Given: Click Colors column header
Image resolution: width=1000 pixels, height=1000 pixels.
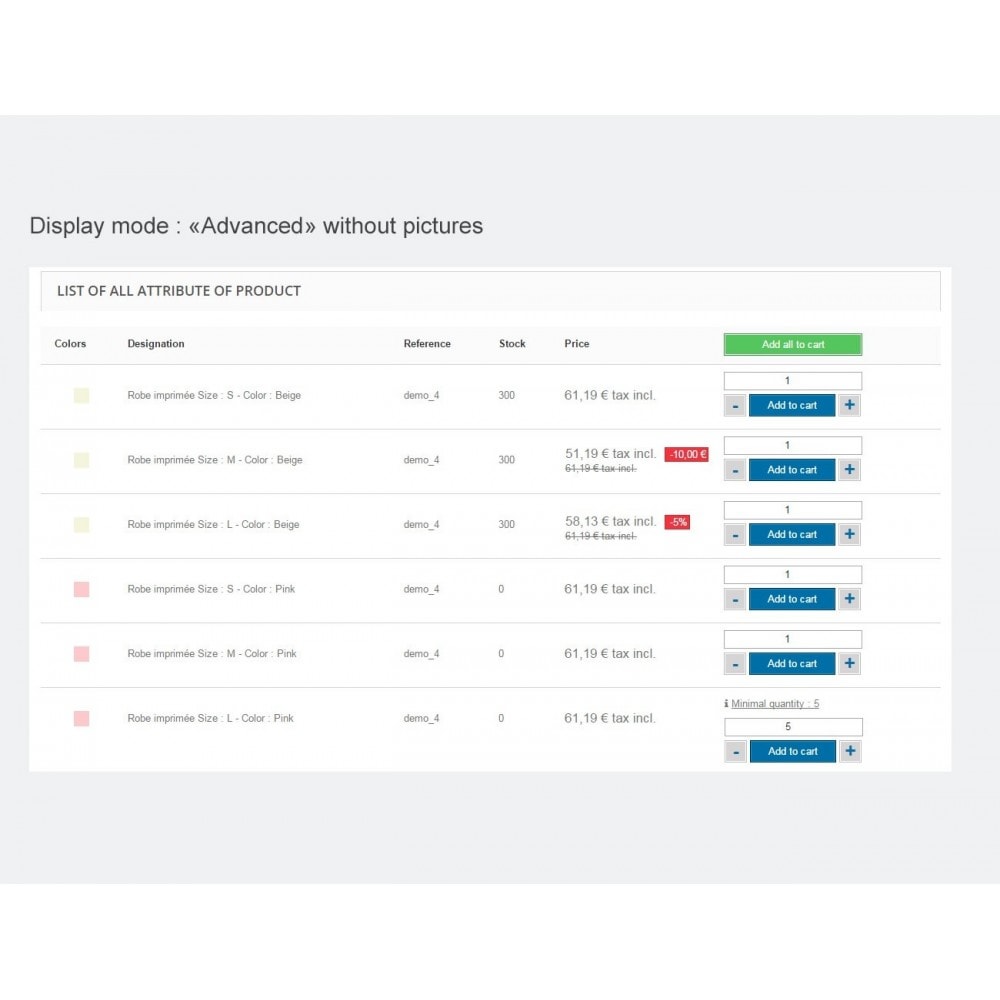Looking at the screenshot, I should (x=70, y=344).
